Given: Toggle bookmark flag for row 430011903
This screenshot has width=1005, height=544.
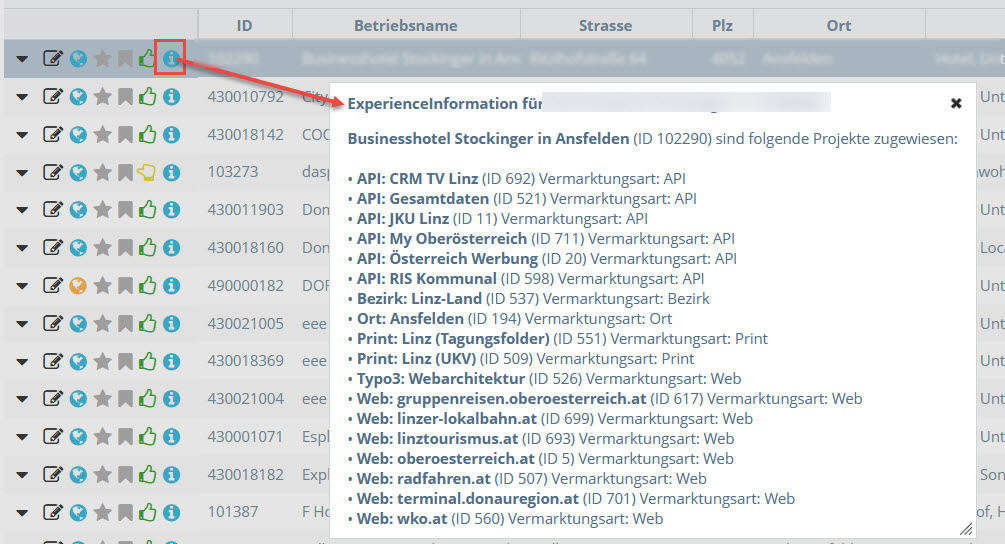Looking at the screenshot, I should 126,210.
